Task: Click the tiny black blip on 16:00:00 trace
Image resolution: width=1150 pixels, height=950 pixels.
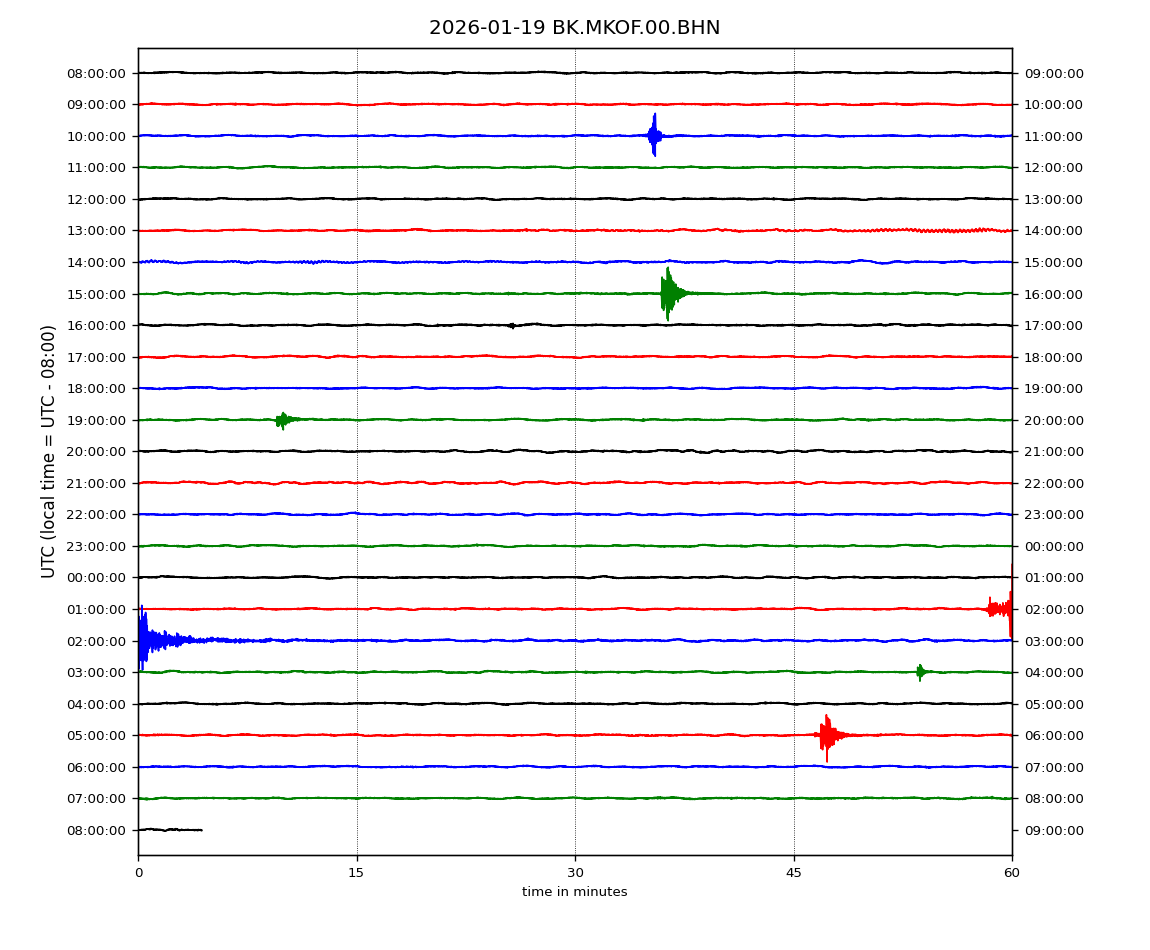Action: coord(511,325)
